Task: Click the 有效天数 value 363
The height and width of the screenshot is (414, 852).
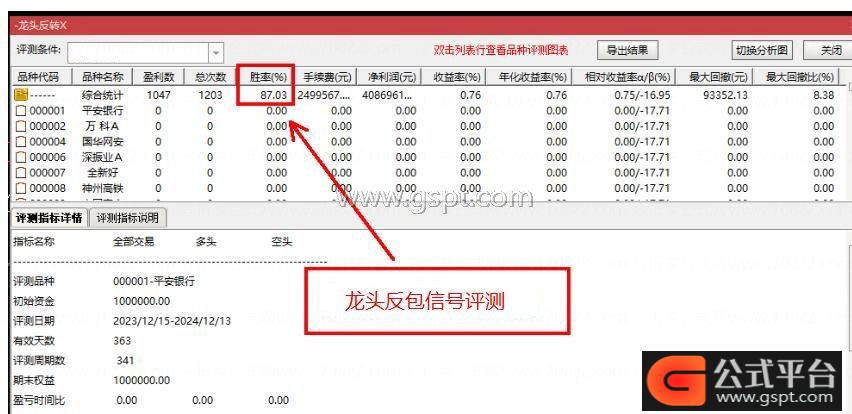Action: (122, 341)
